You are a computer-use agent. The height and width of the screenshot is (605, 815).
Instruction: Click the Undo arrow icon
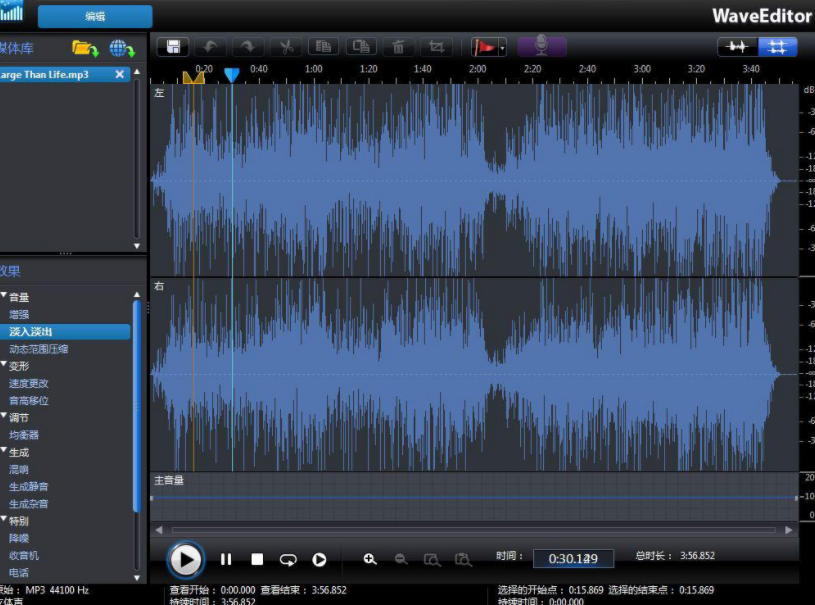pos(211,47)
